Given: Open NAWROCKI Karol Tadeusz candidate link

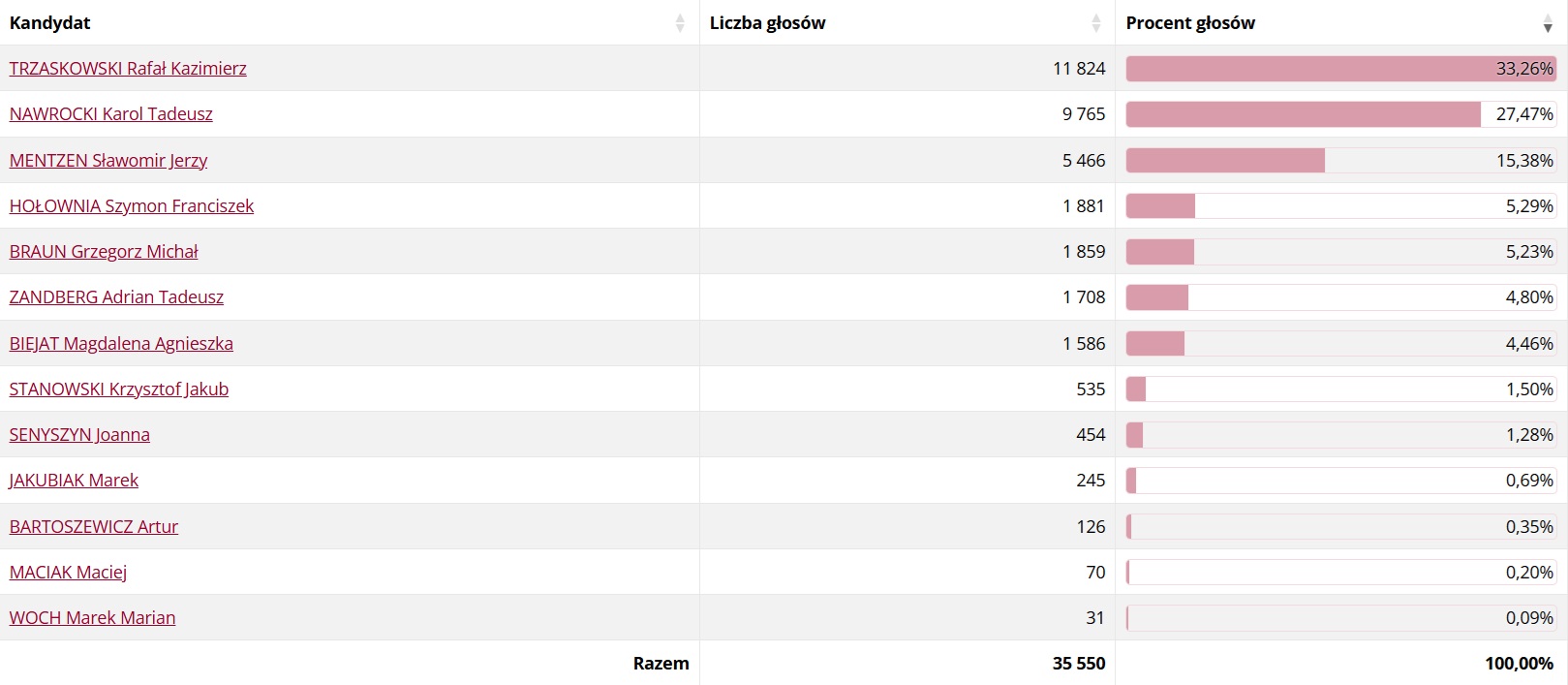Looking at the screenshot, I should 111,114.
